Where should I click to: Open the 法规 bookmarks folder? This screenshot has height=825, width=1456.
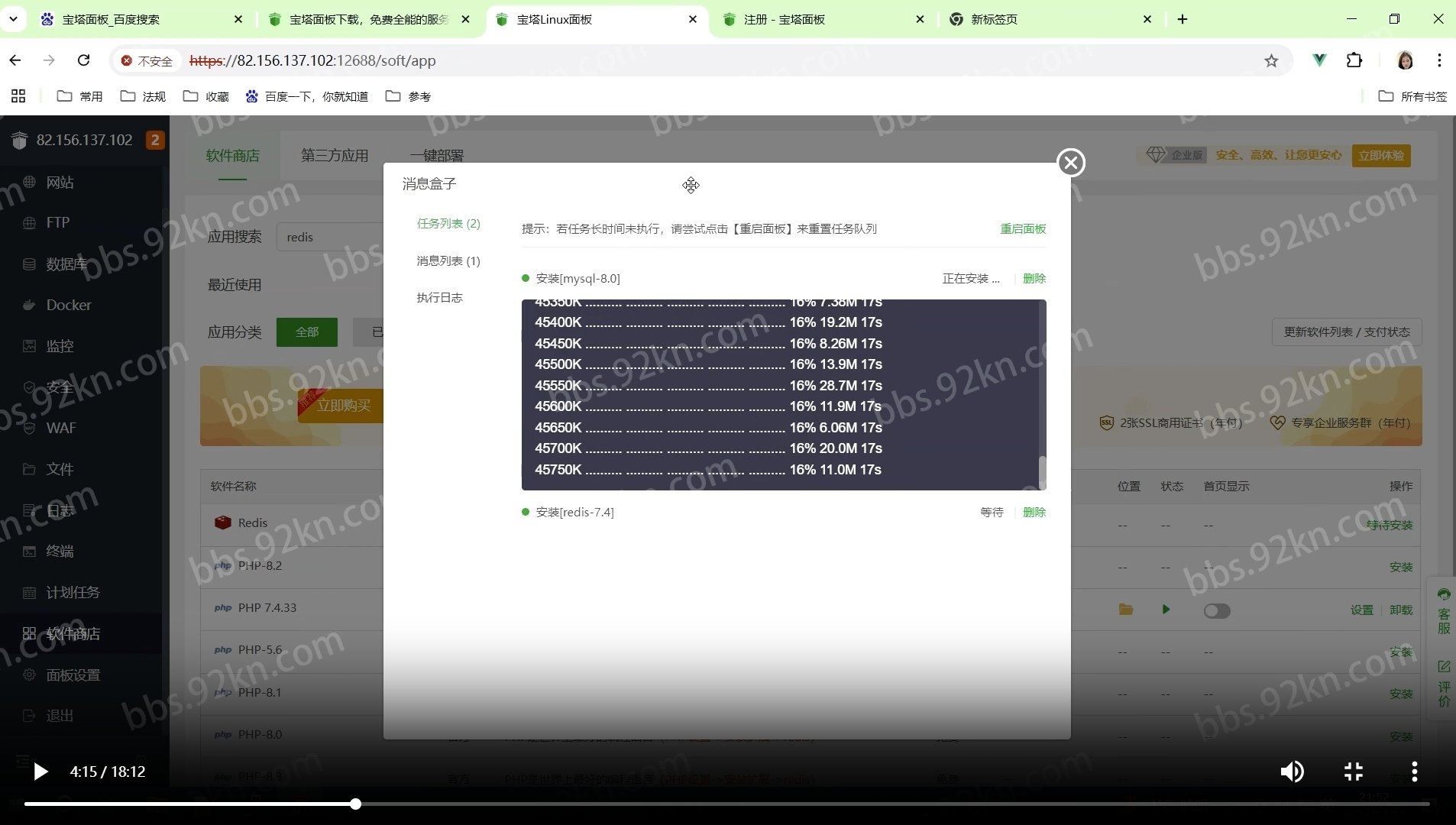click(143, 96)
